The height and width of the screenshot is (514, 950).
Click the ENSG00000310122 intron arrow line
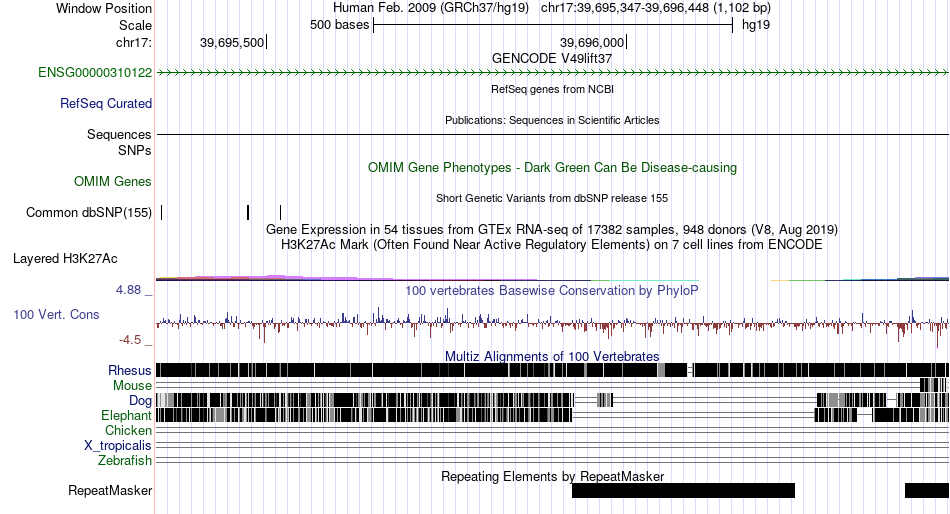pyautogui.click(x=553, y=73)
